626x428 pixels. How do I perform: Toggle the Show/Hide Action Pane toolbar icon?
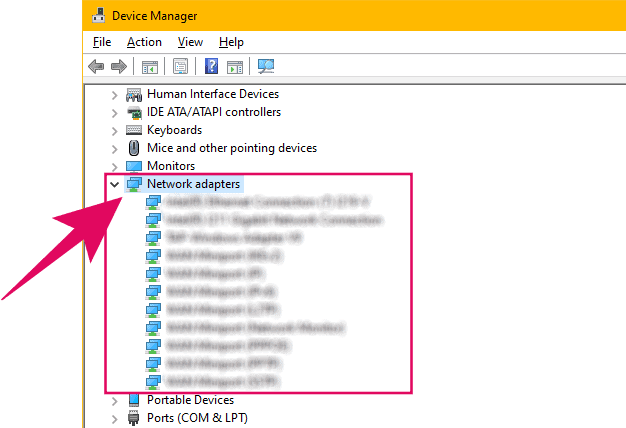235,67
